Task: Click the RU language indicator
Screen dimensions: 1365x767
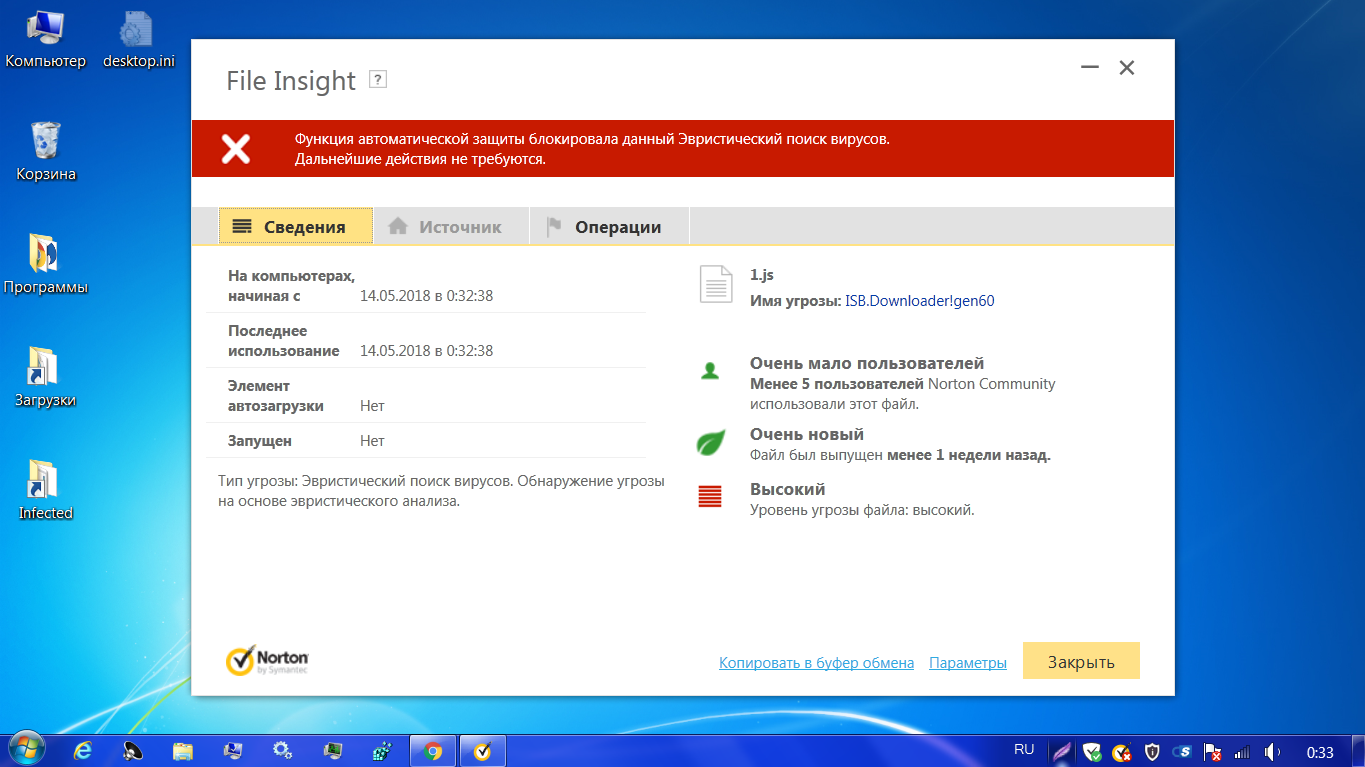Action: (x=1024, y=749)
